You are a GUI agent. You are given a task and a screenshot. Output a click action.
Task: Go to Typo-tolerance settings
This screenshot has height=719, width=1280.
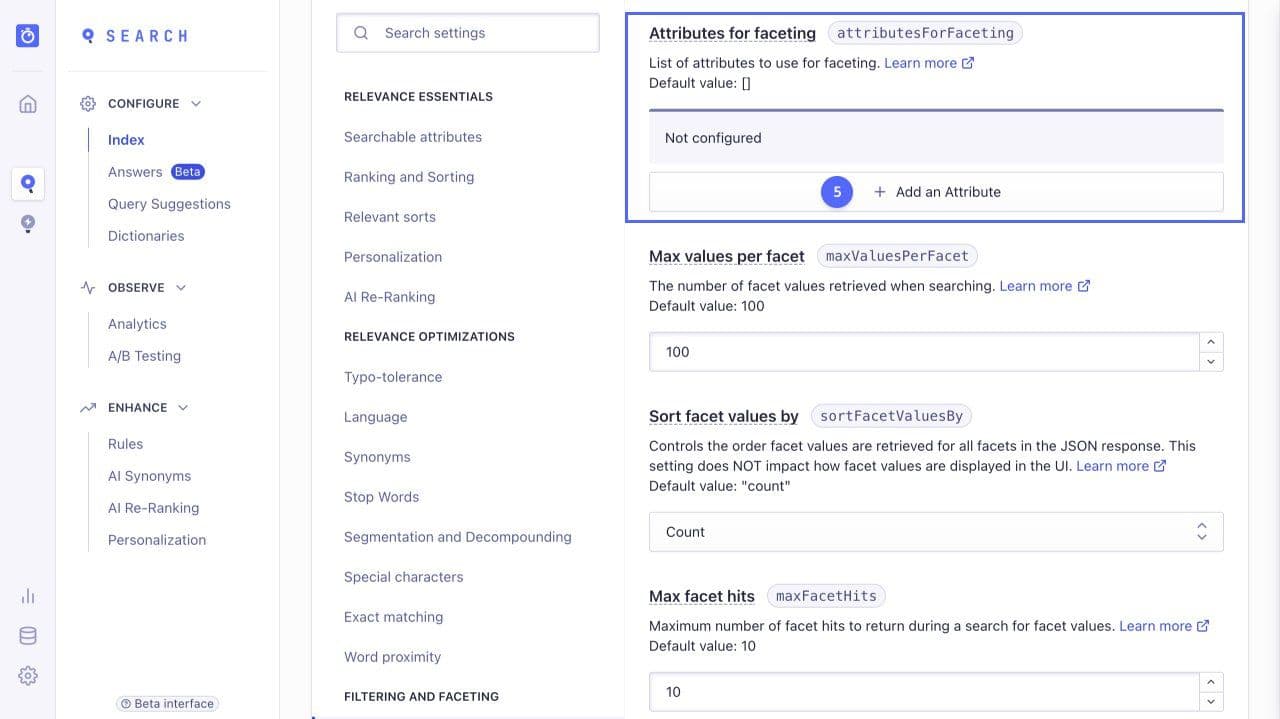point(393,377)
